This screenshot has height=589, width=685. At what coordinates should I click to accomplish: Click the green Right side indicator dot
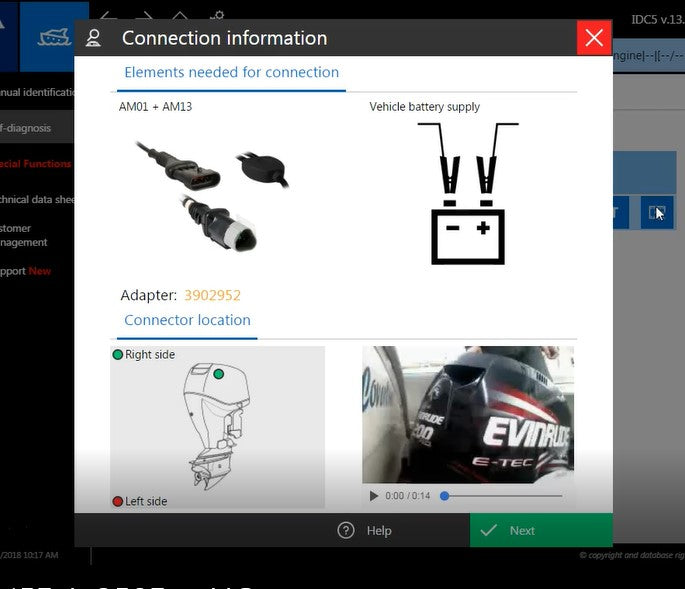coord(118,355)
